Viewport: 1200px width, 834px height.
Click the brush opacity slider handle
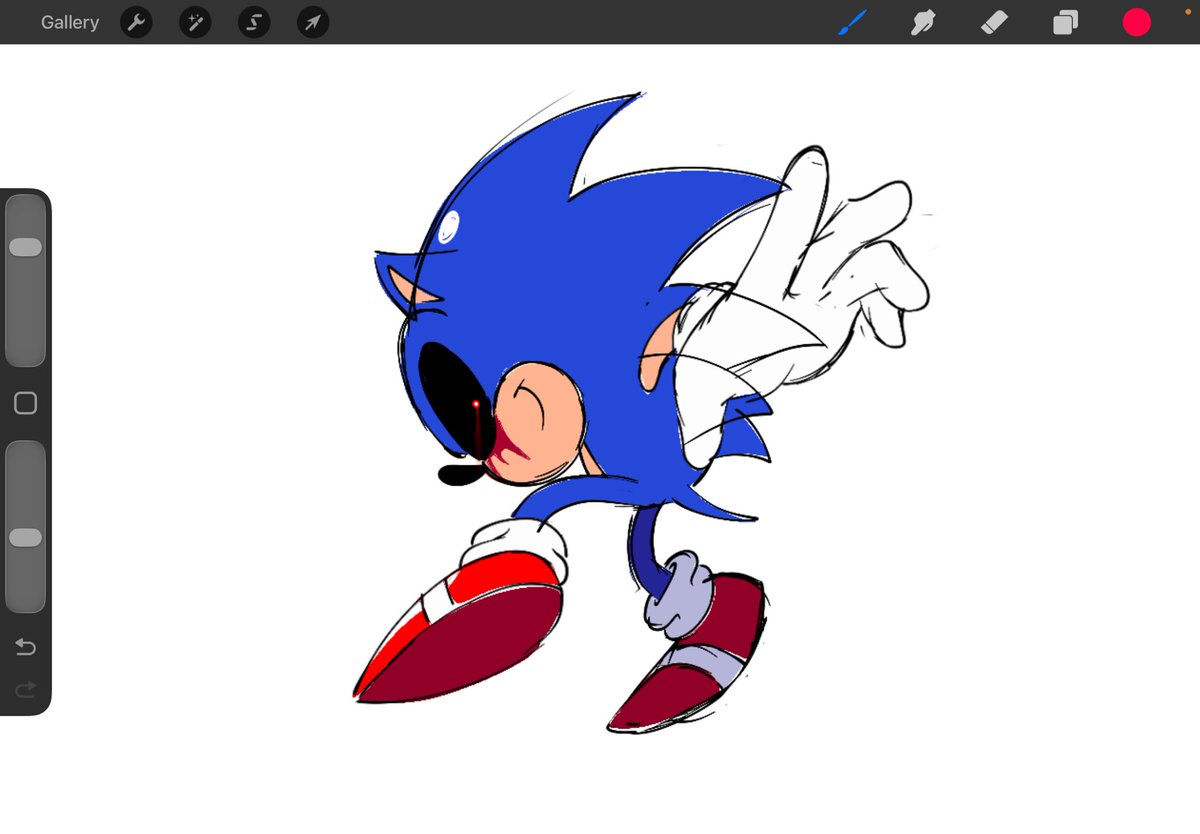click(x=25, y=538)
